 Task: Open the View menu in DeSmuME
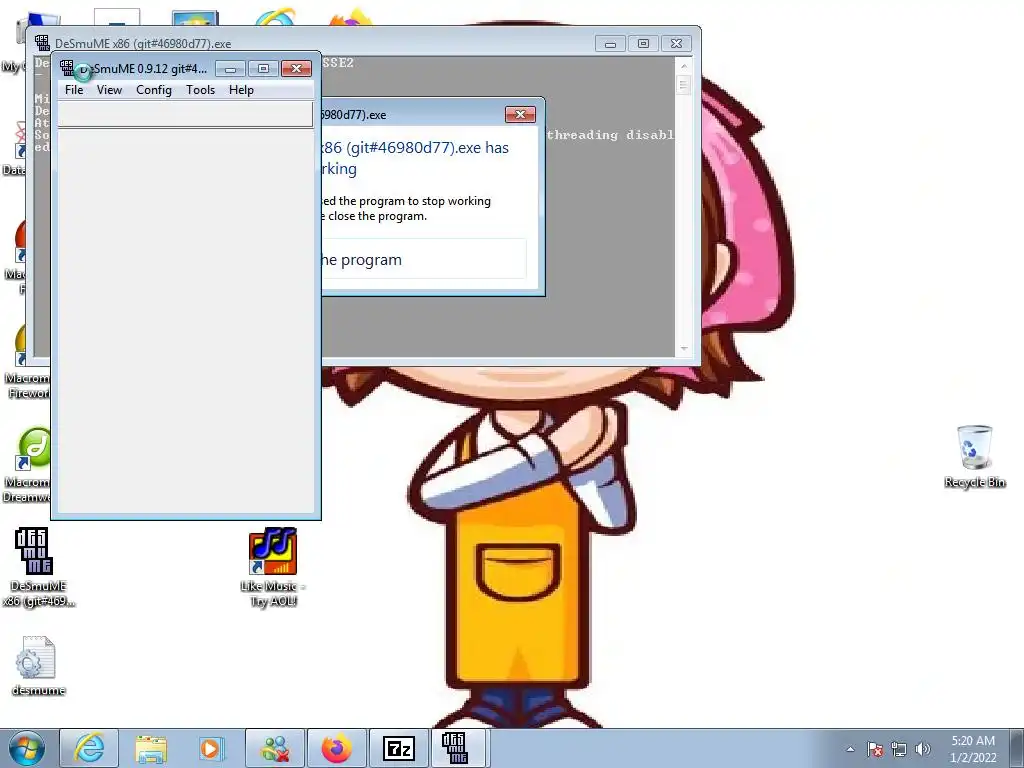(109, 90)
